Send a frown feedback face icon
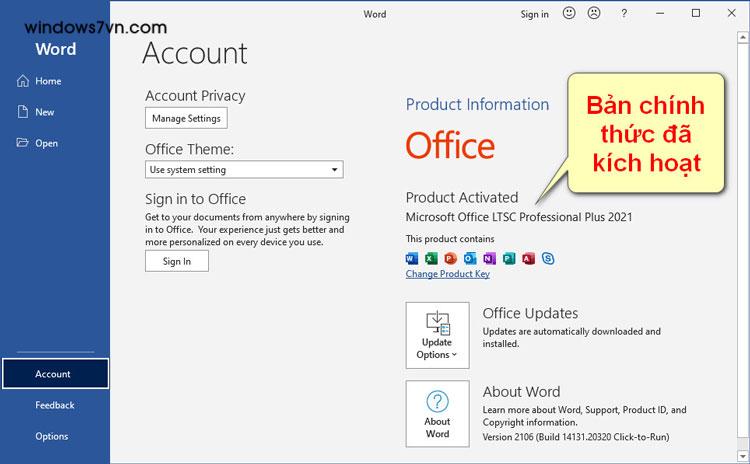 coord(594,14)
